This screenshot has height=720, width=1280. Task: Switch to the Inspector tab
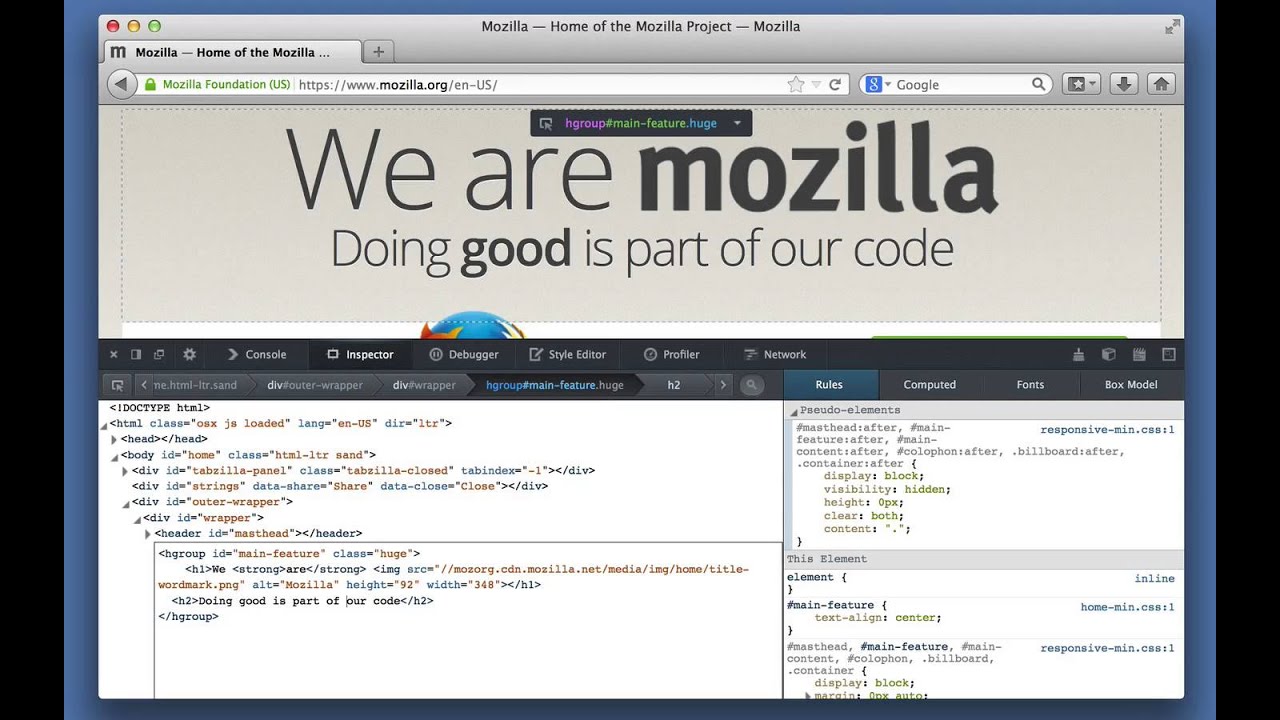pyautogui.click(x=360, y=354)
